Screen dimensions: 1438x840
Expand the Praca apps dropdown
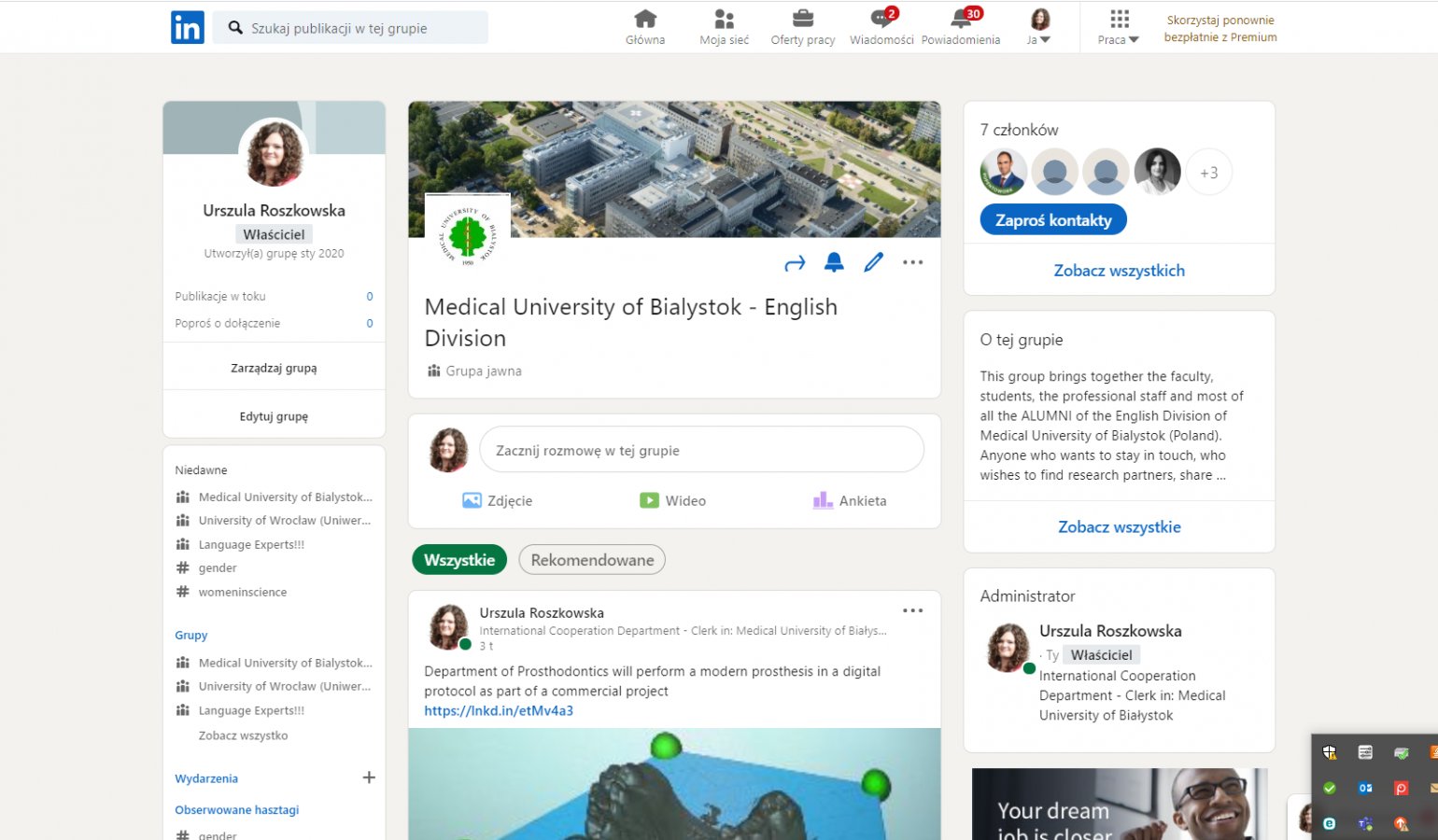tap(1119, 27)
